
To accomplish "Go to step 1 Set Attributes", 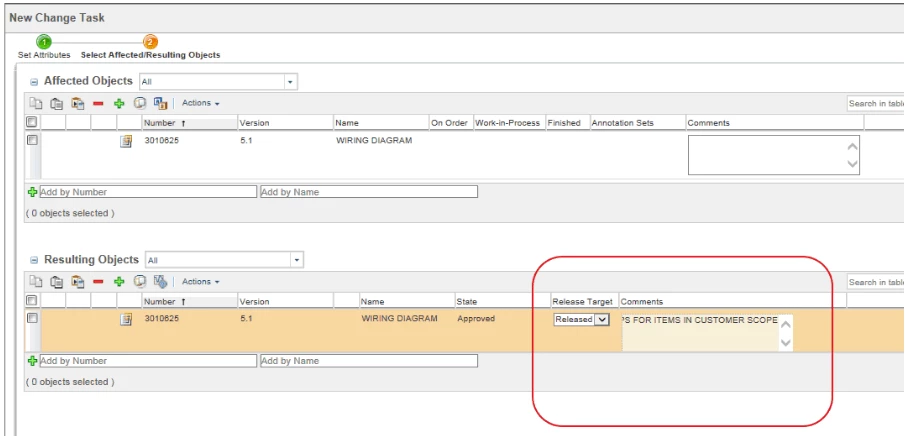I will click(x=44, y=42).
